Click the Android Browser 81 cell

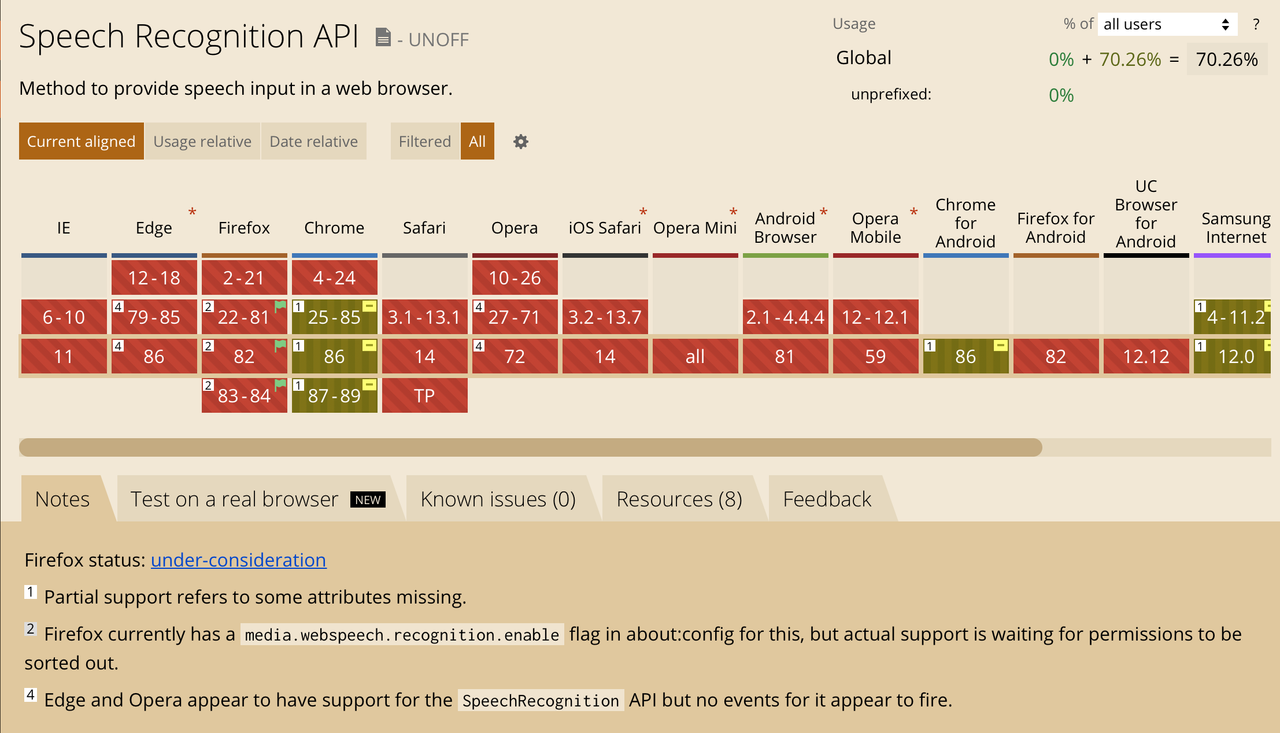(x=785, y=356)
